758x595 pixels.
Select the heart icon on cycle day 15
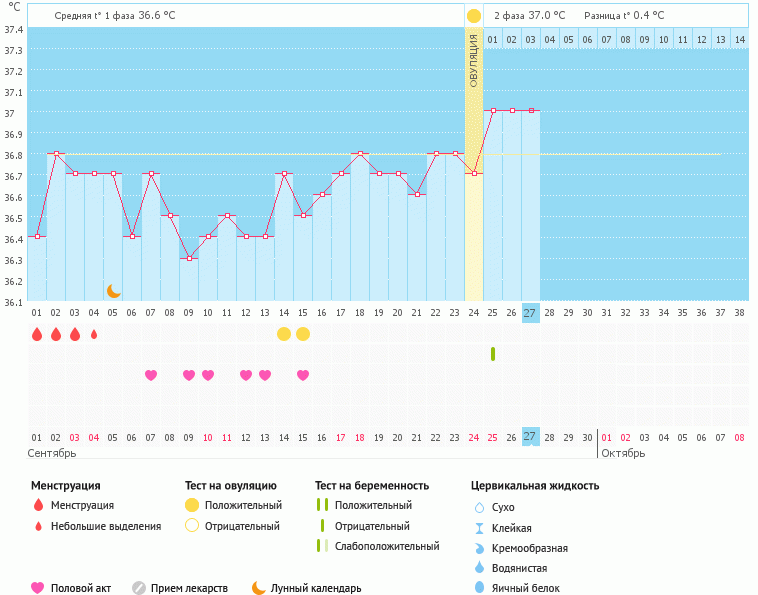(x=303, y=375)
